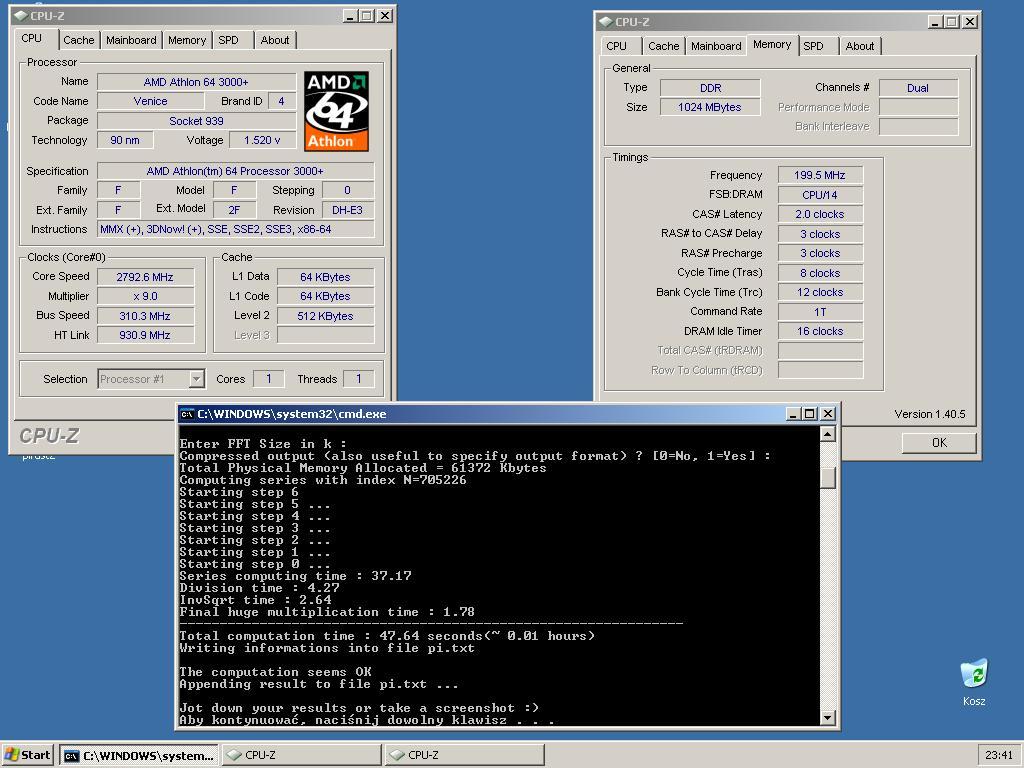Click Command Rate value 1T
1024x768 pixels.
(x=820, y=312)
